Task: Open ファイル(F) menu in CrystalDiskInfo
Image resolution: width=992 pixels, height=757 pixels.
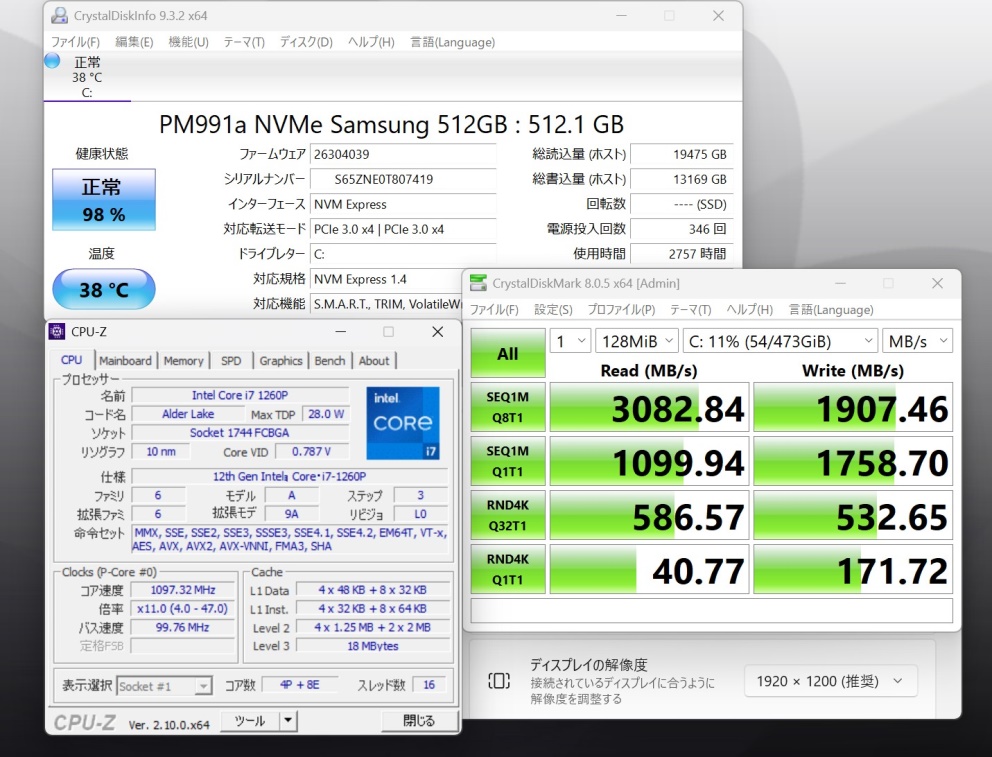Action: pos(75,42)
